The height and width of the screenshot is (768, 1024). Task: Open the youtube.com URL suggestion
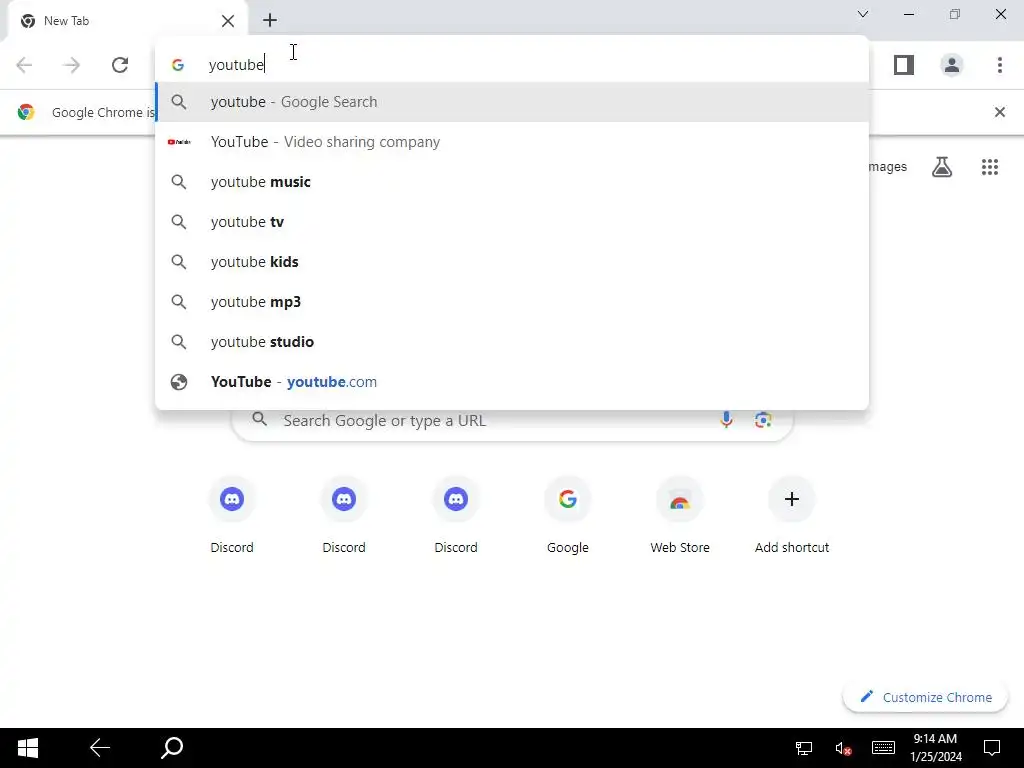[512, 382]
